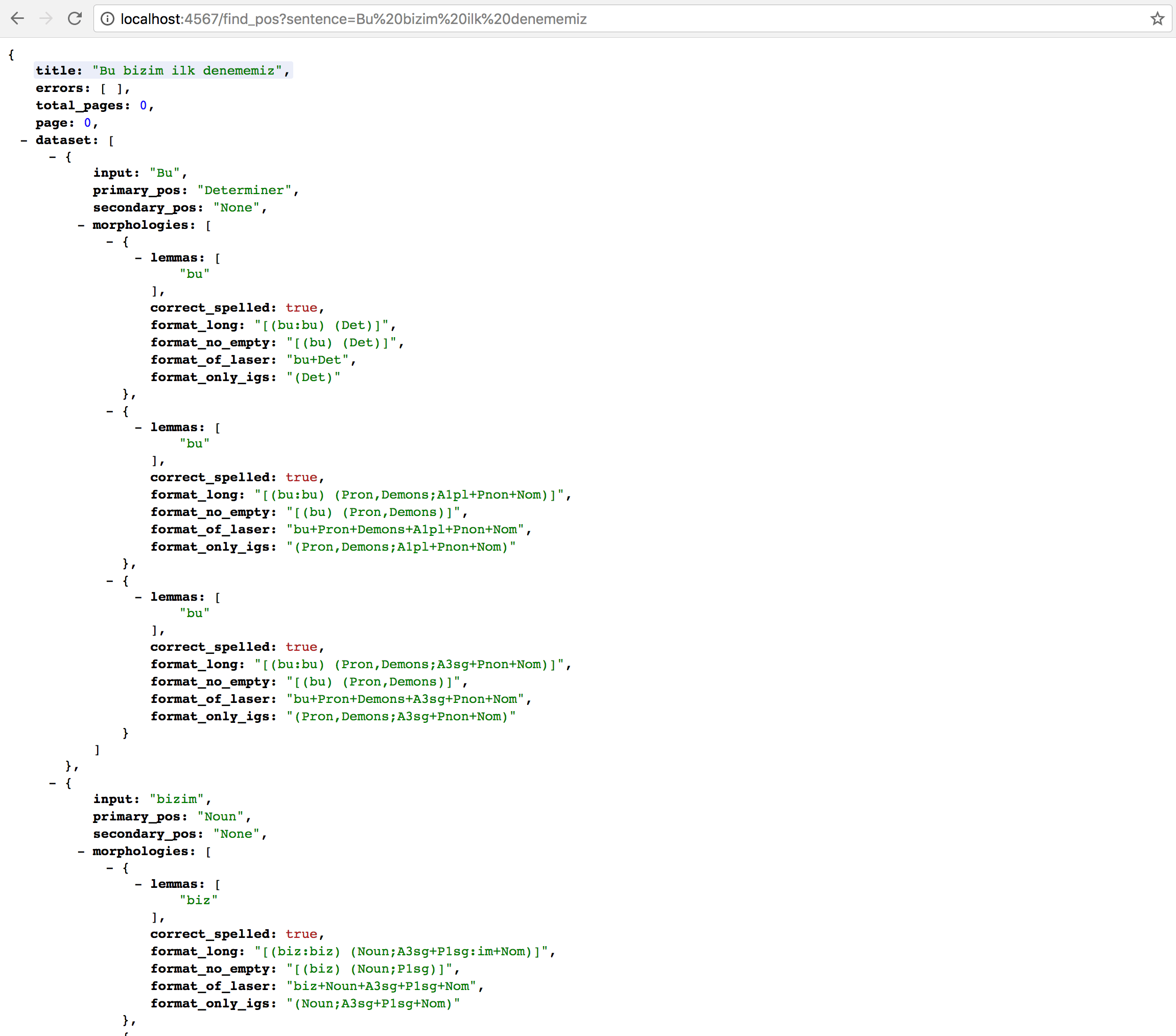Collapse the Pron Demons A1pl morphology object
This screenshot has width=1176, height=1036.
(110, 411)
